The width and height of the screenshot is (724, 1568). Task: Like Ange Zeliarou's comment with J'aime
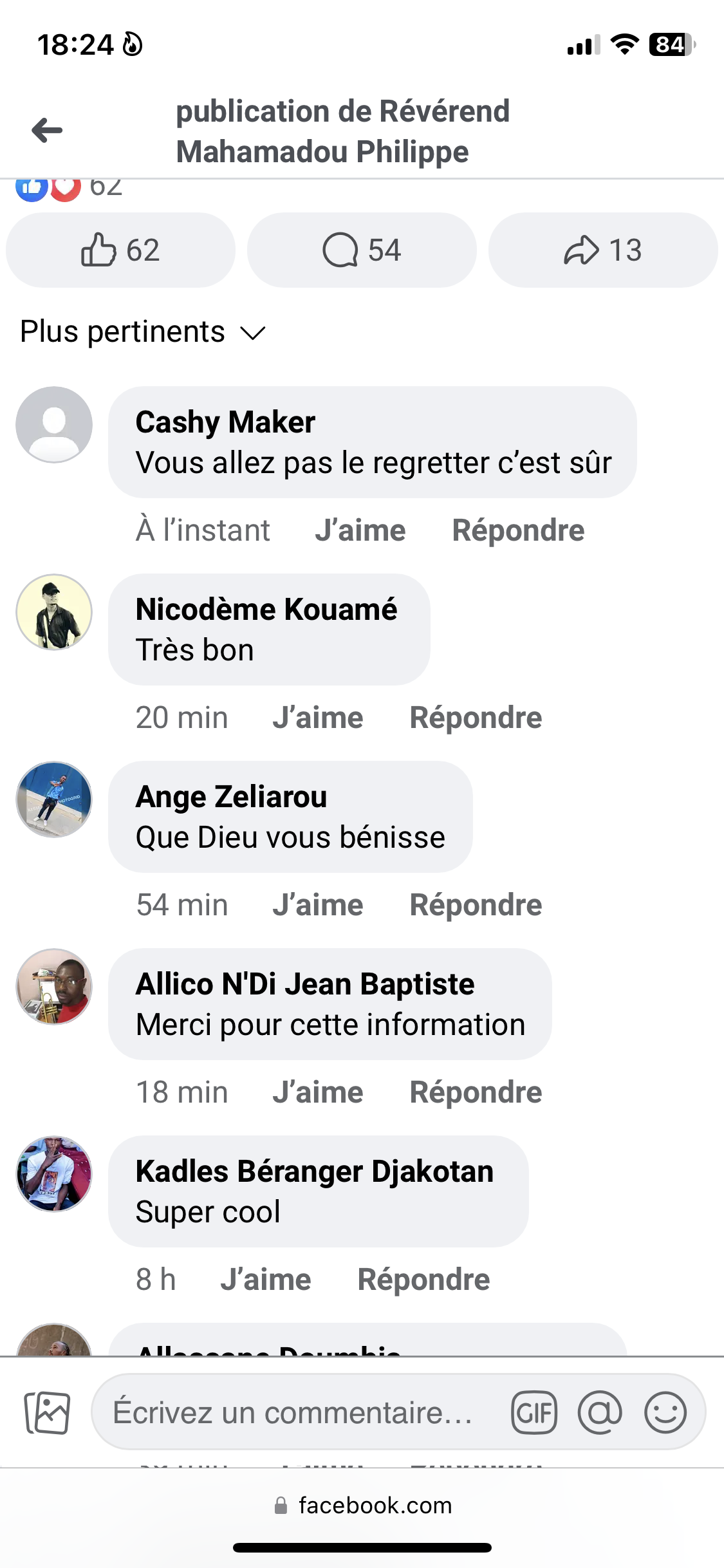[318, 906]
